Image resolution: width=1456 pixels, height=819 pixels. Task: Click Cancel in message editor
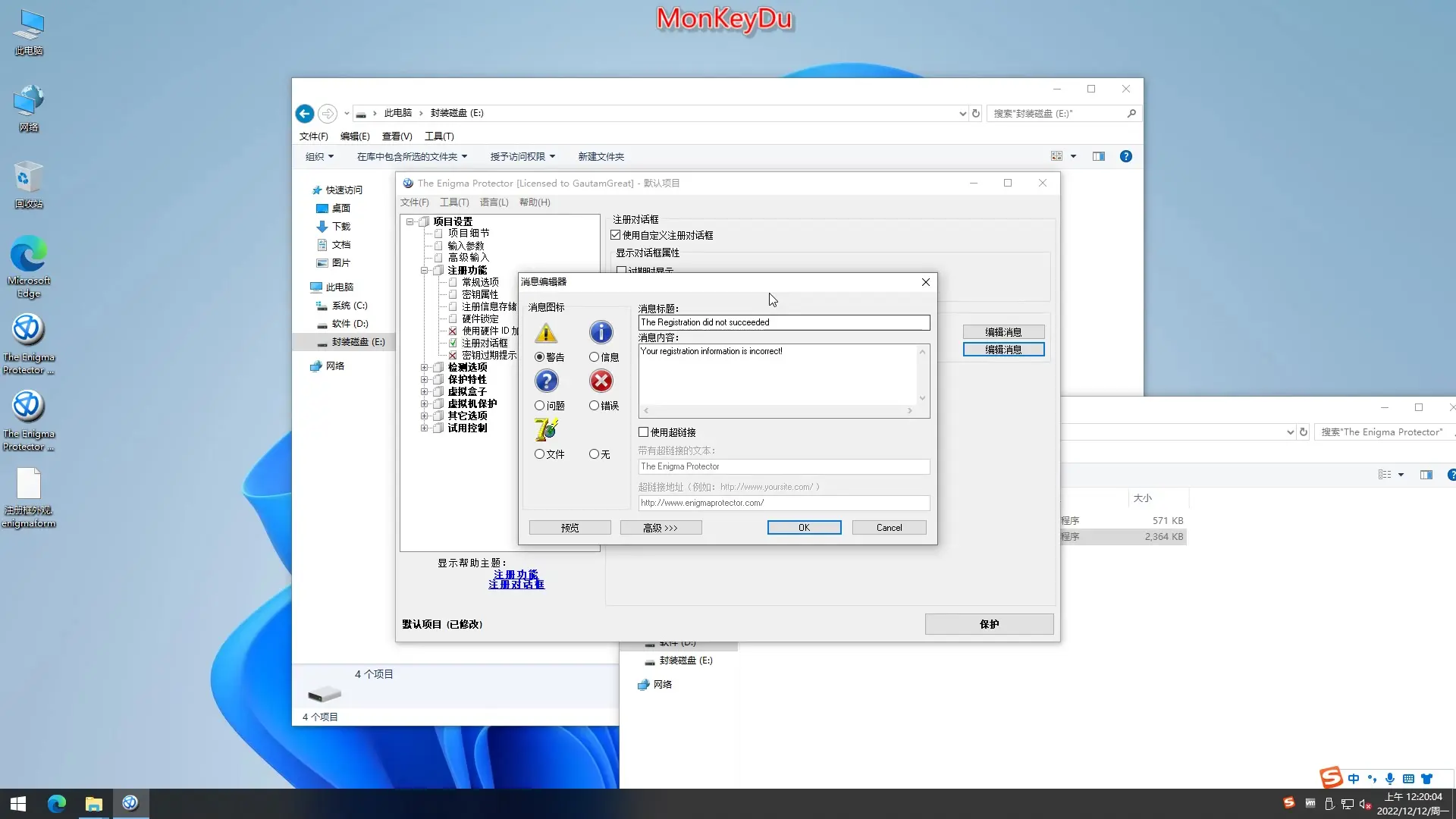[889, 528]
